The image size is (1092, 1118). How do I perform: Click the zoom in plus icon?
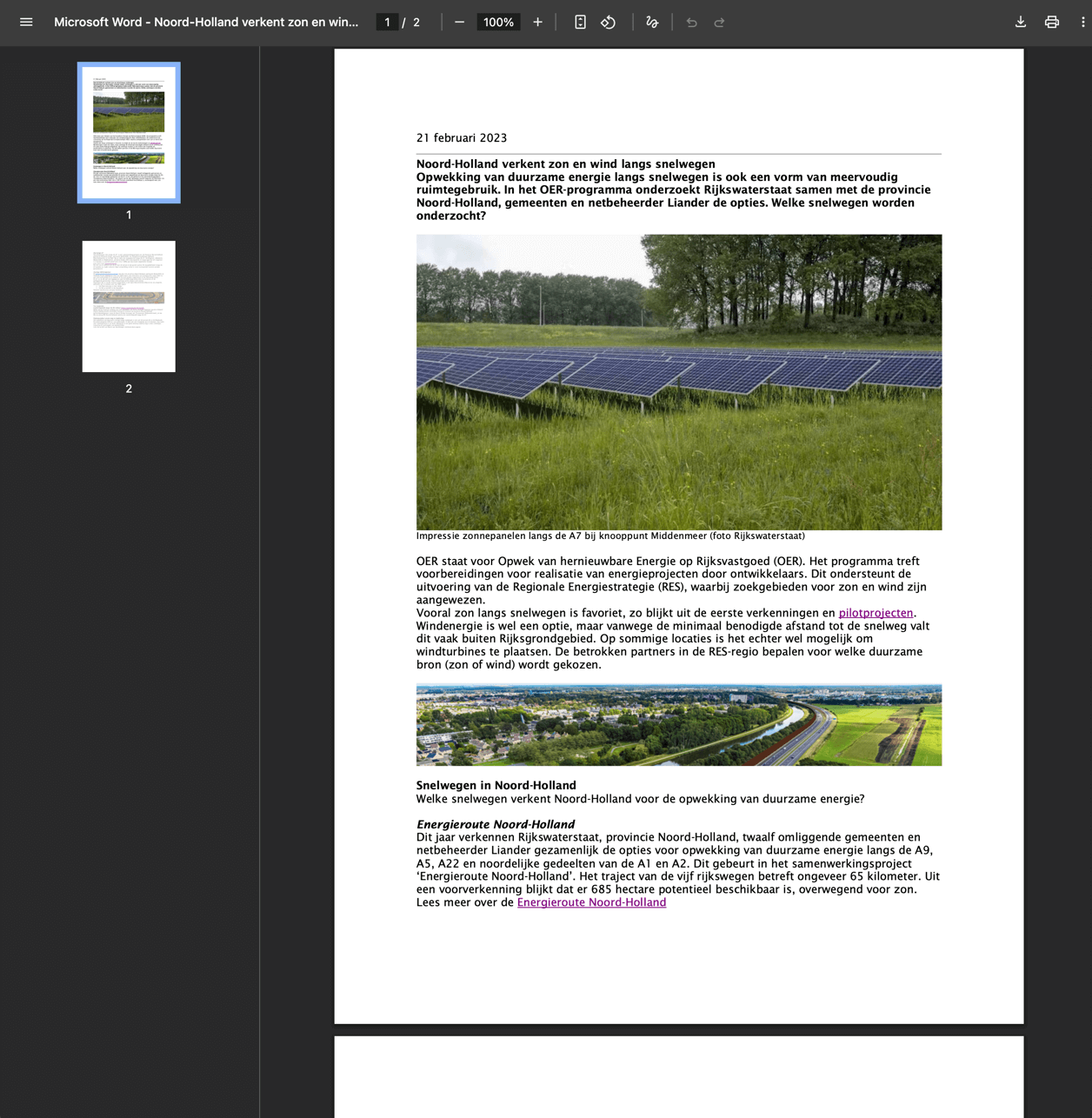pyautogui.click(x=537, y=23)
